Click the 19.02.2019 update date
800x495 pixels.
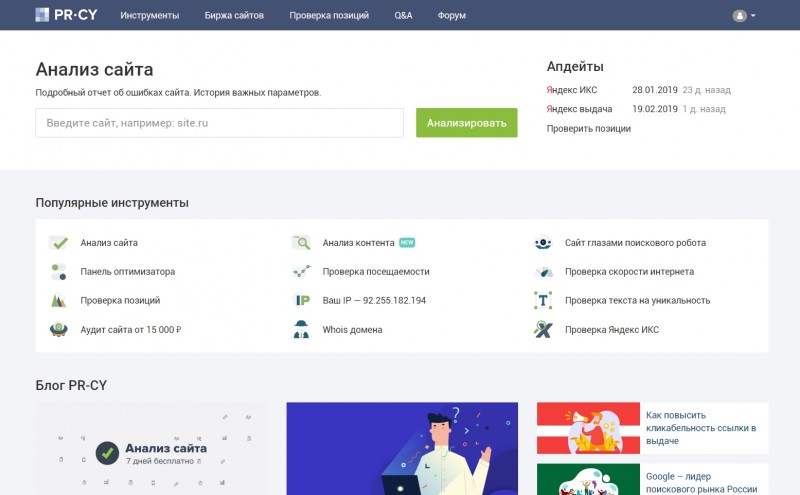(655, 109)
